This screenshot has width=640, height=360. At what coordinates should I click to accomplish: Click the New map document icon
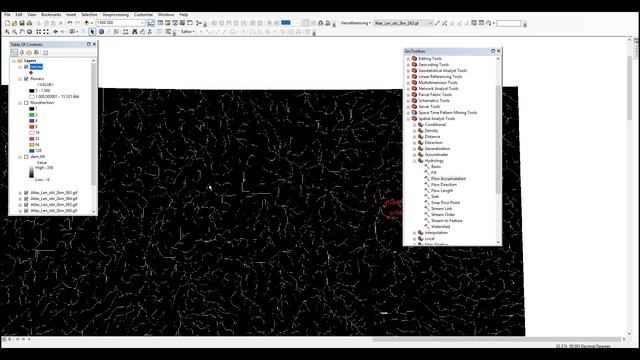tap(7, 23)
